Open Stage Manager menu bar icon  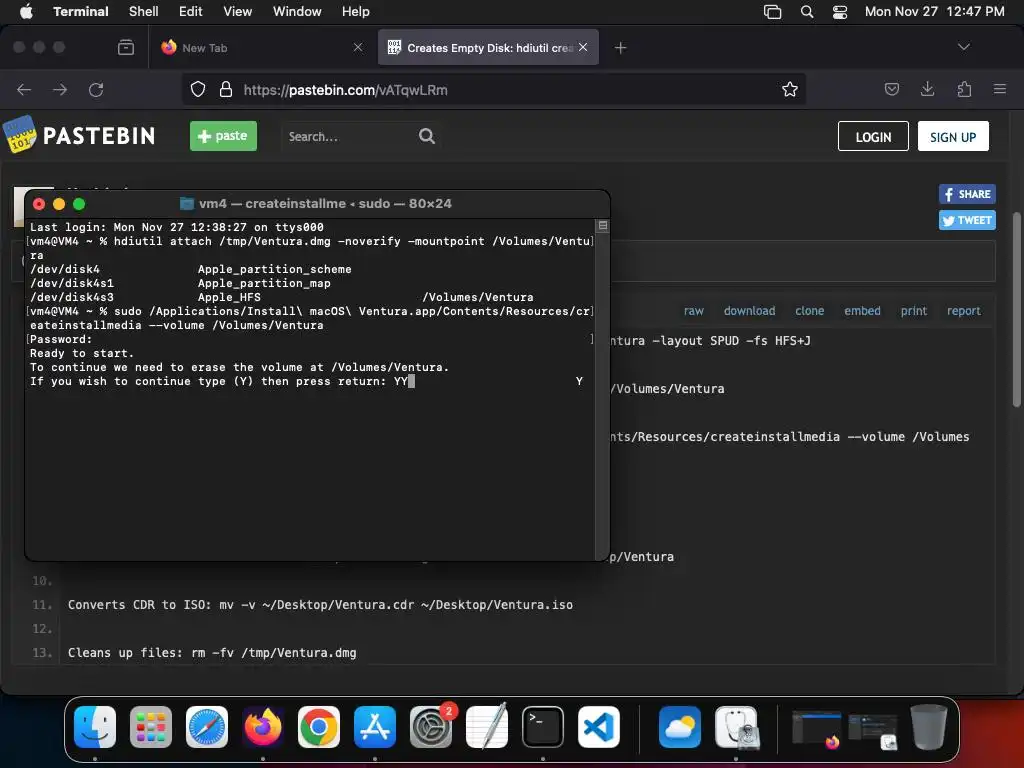point(772,11)
